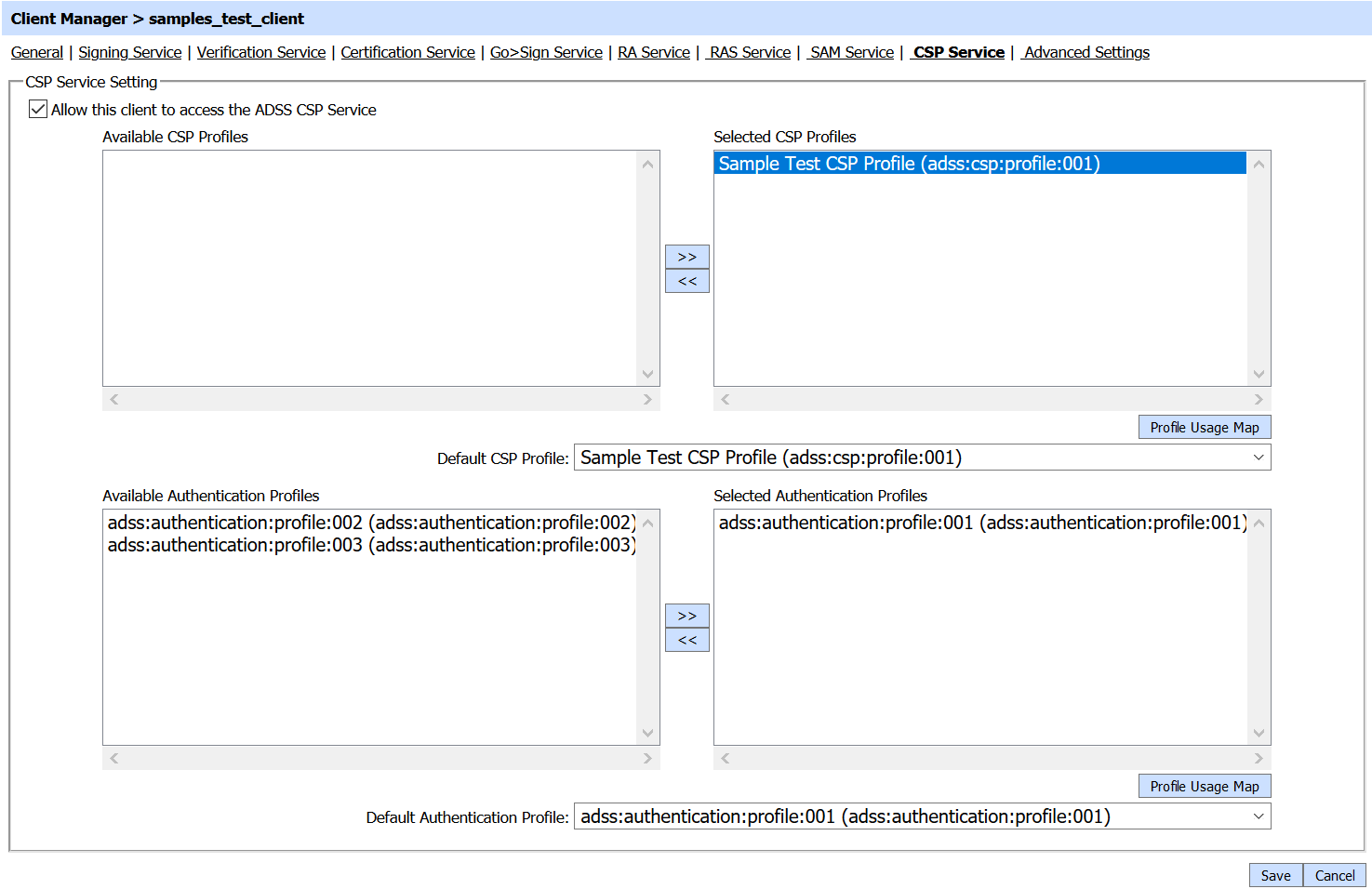Click << button between the Authentication profile lists

pos(686,640)
